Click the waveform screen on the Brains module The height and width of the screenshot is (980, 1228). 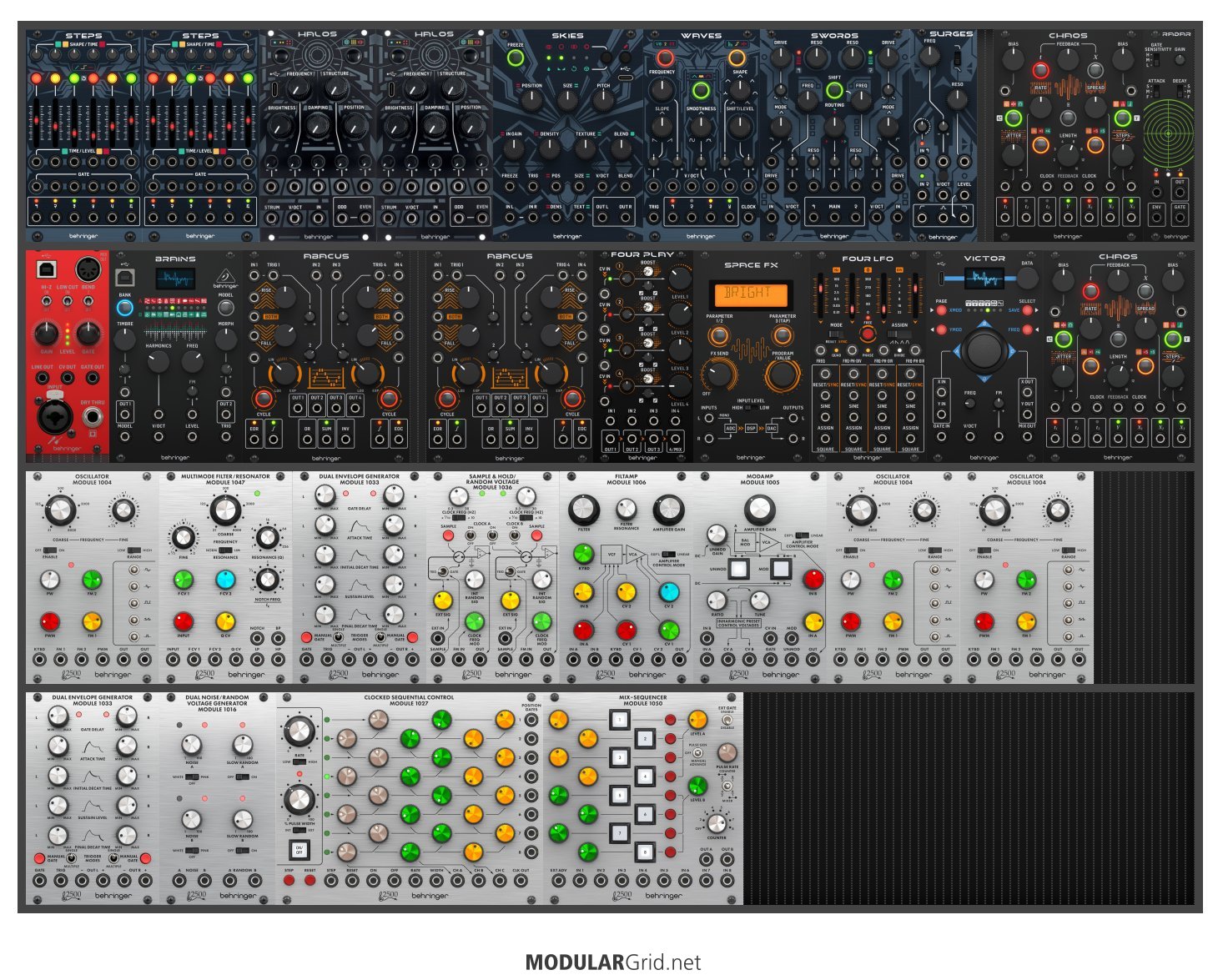(x=175, y=279)
